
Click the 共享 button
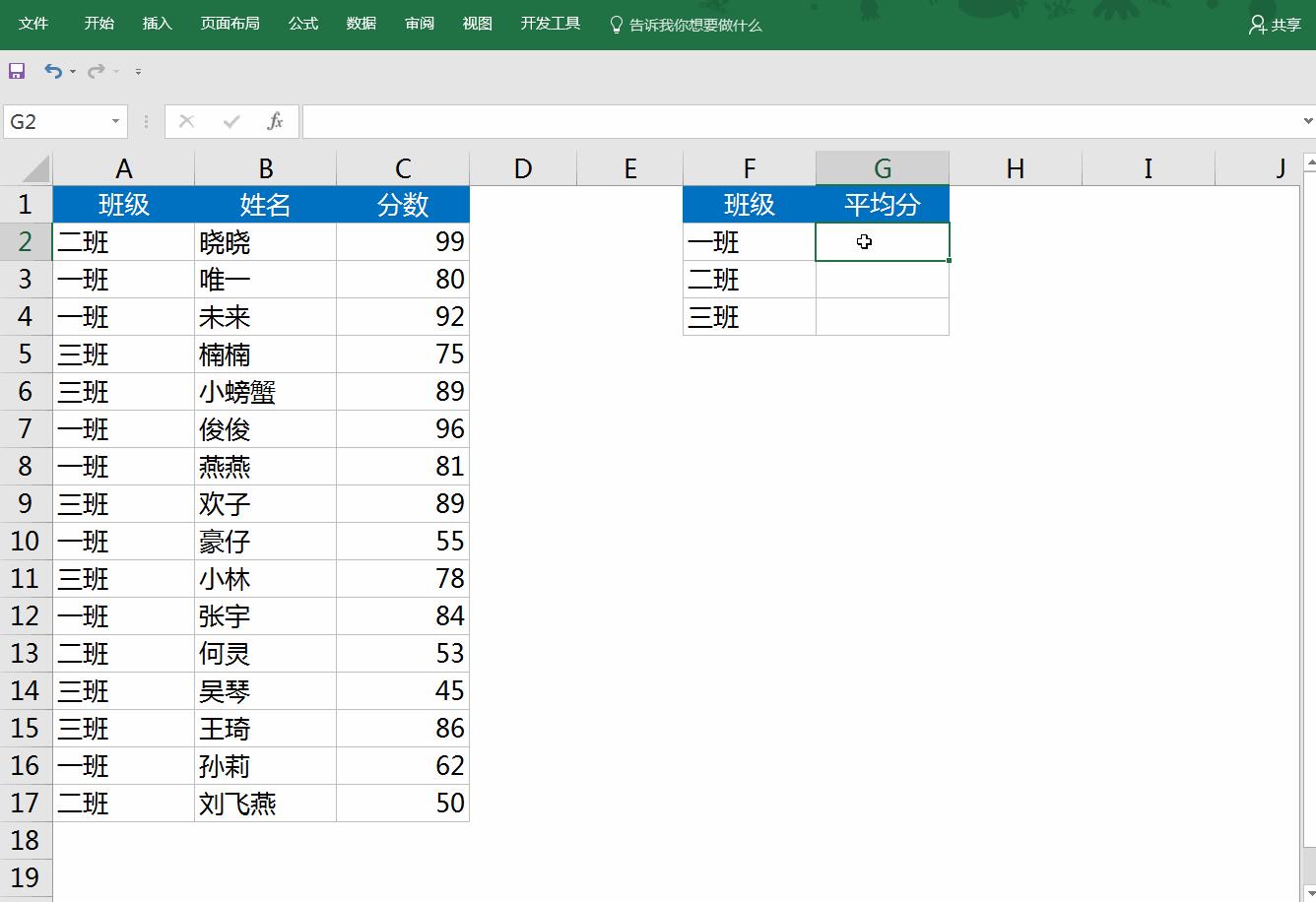click(x=1274, y=23)
